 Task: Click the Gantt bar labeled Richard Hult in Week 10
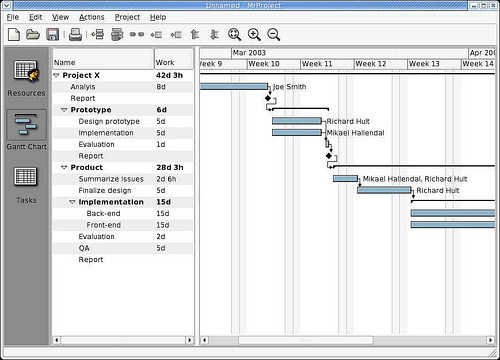297,121
